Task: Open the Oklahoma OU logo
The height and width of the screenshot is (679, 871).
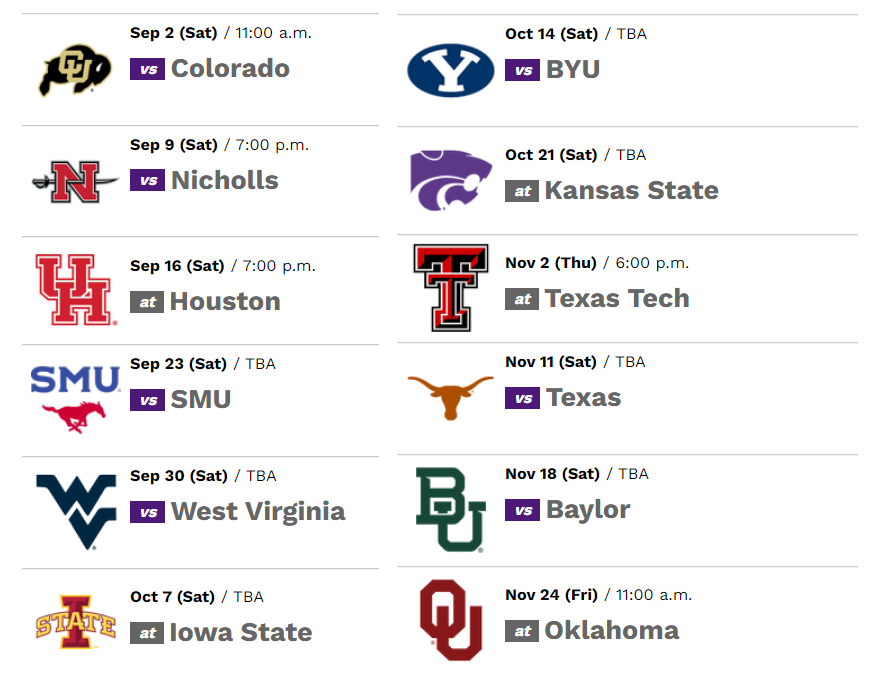Action: coord(450,620)
